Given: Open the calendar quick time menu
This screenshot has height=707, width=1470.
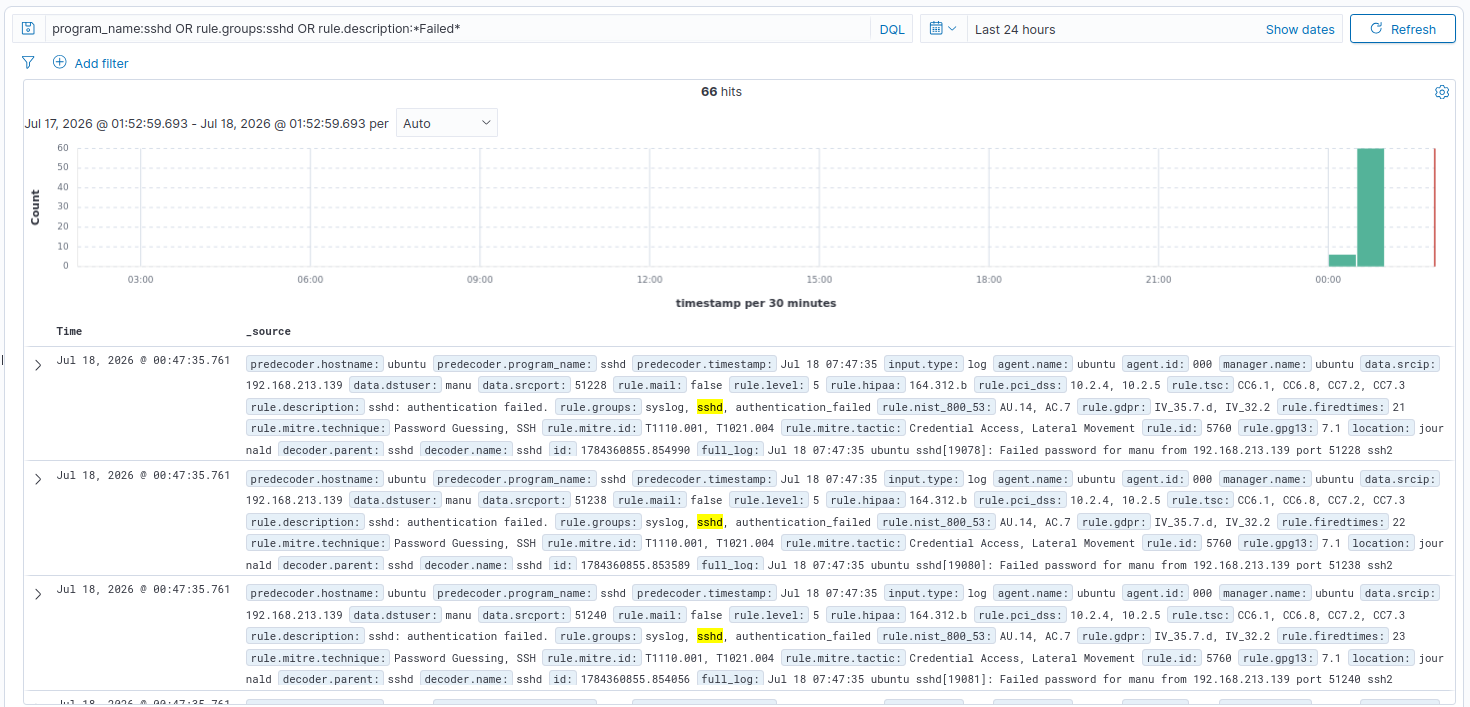Looking at the screenshot, I should click(x=943, y=29).
